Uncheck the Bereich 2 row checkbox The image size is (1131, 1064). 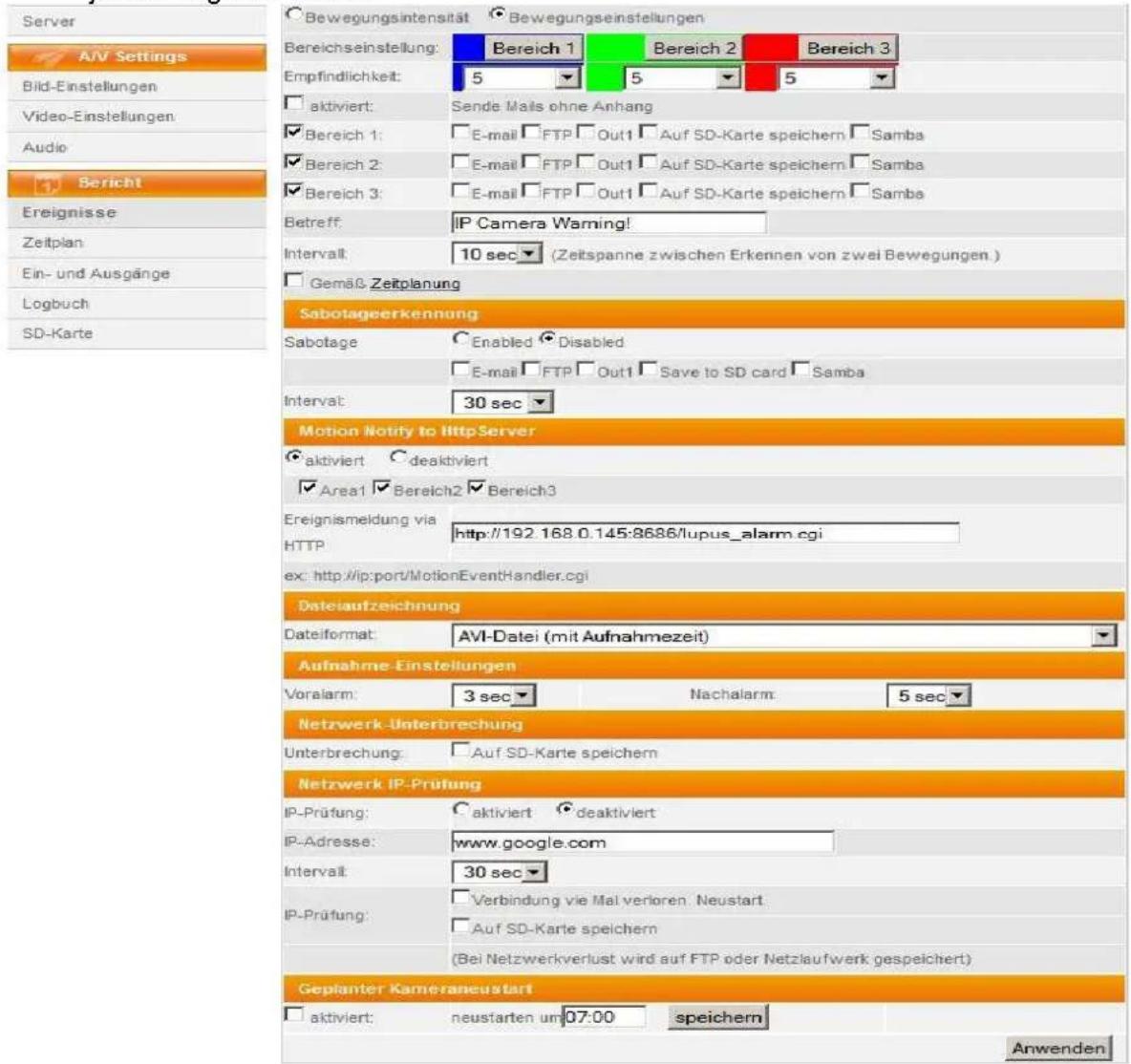tap(294, 162)
